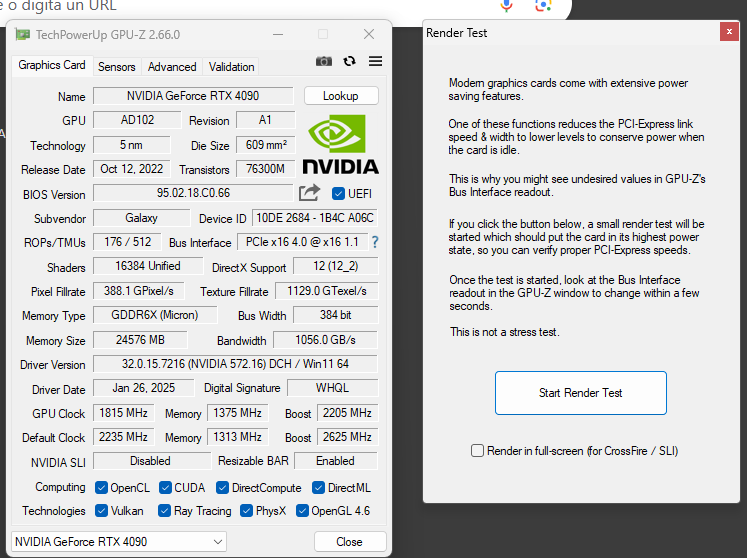This screenshot has width=747, height=558.
Task: Toggle the PhysX checkbox
Action: point(246,510)
